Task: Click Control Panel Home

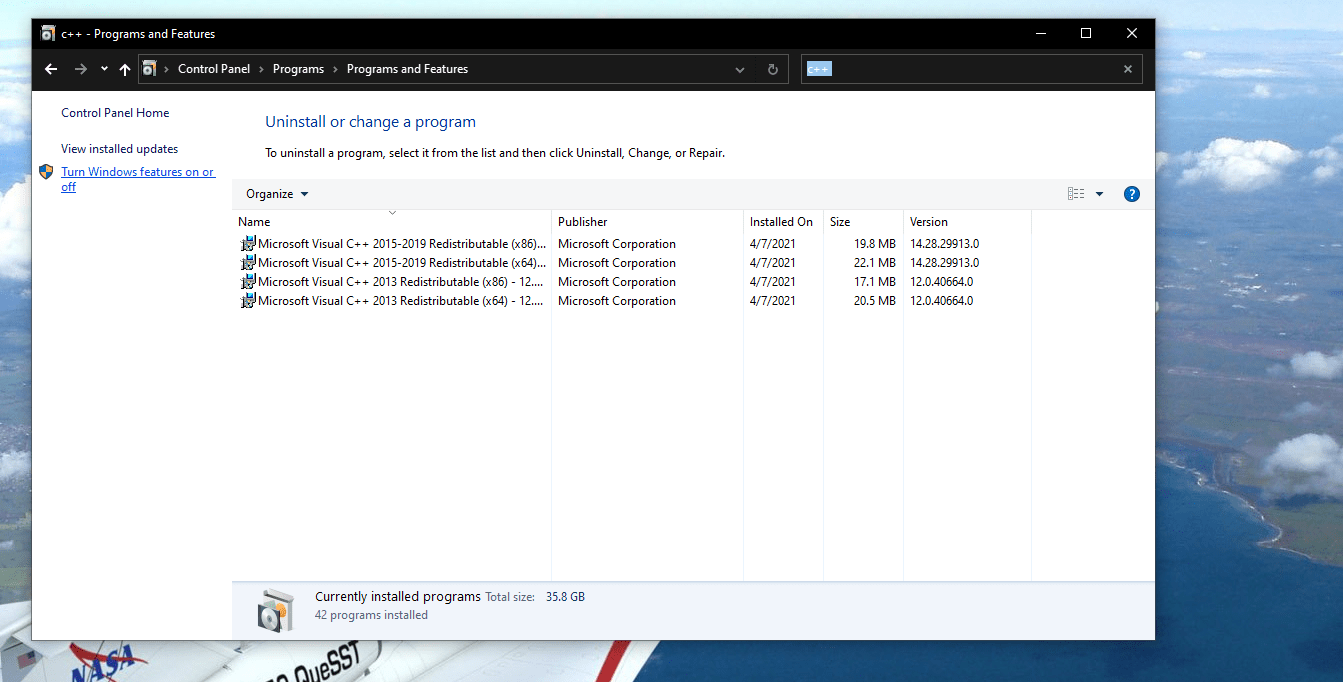Action: 114,112
